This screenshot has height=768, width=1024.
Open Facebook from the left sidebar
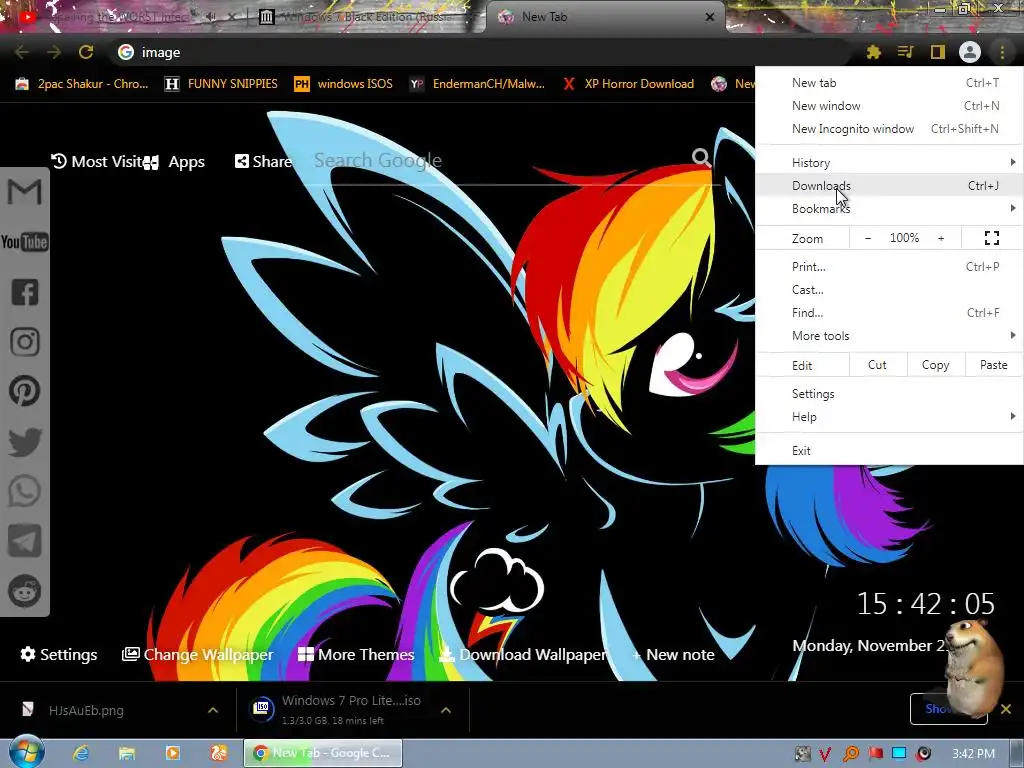point(25,292)
